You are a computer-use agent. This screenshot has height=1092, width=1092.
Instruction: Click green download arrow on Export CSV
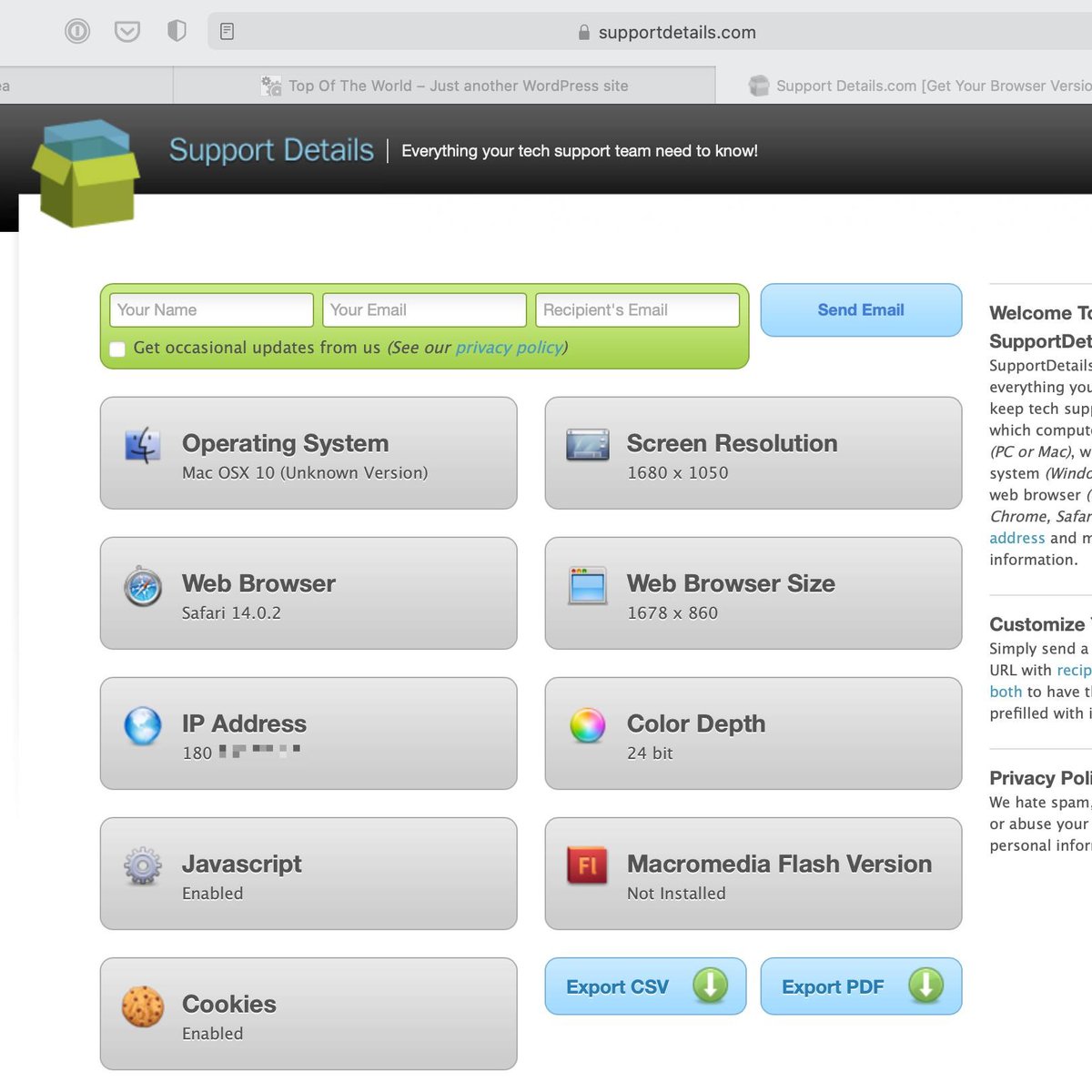[711, 986]
